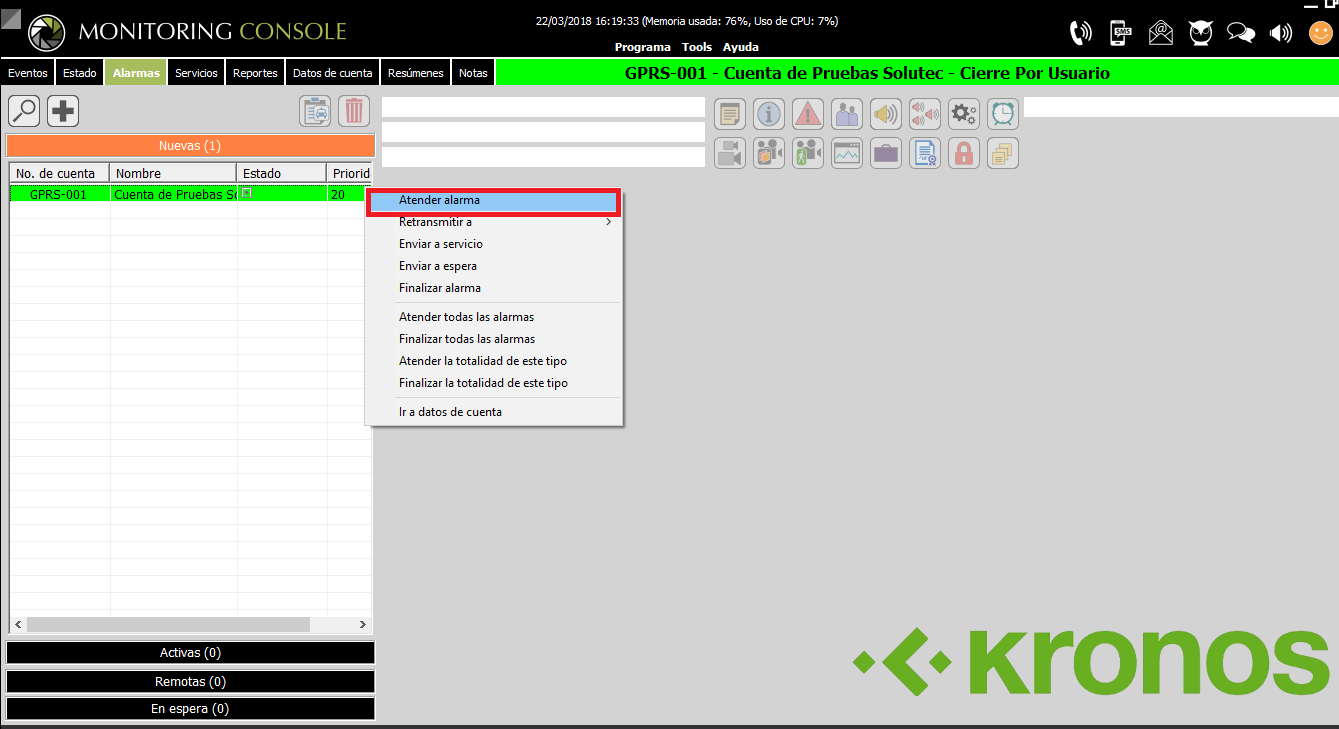Click the red padlock icon
This screenshot has height=729, width=1339.
click(964, 153)
